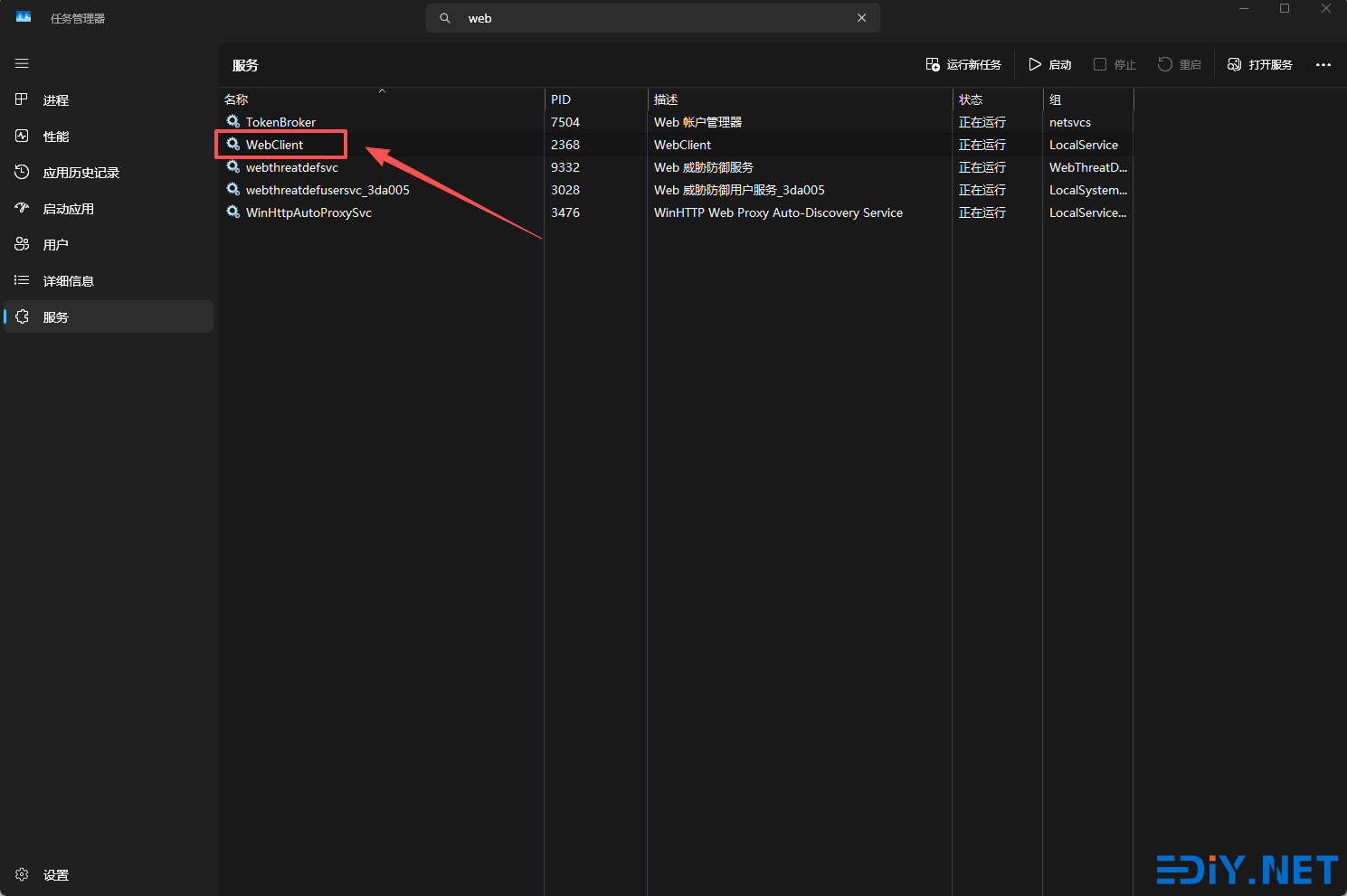
Task: Open 设置 settings at the bottom
Action: point(55,875)
